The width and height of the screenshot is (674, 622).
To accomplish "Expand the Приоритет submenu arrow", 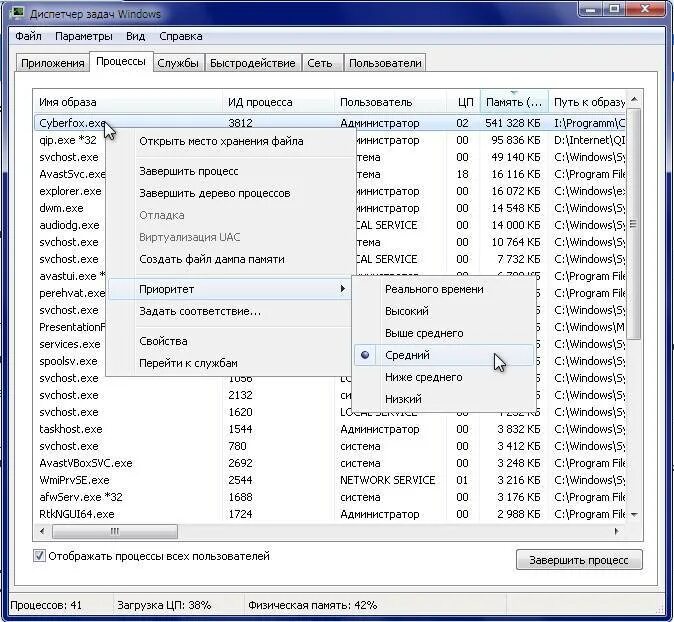I will coord(342,288).
